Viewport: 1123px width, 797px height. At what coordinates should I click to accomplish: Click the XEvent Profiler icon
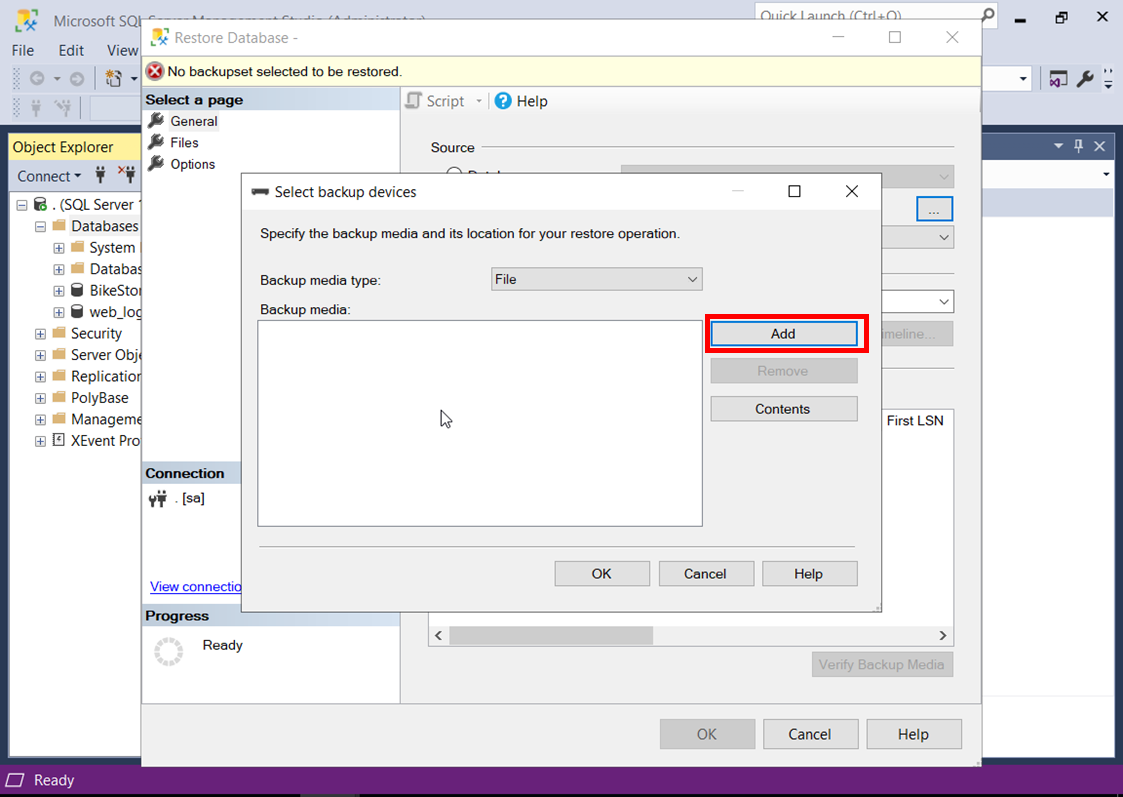pyautogui.click(x=59, y=440)
